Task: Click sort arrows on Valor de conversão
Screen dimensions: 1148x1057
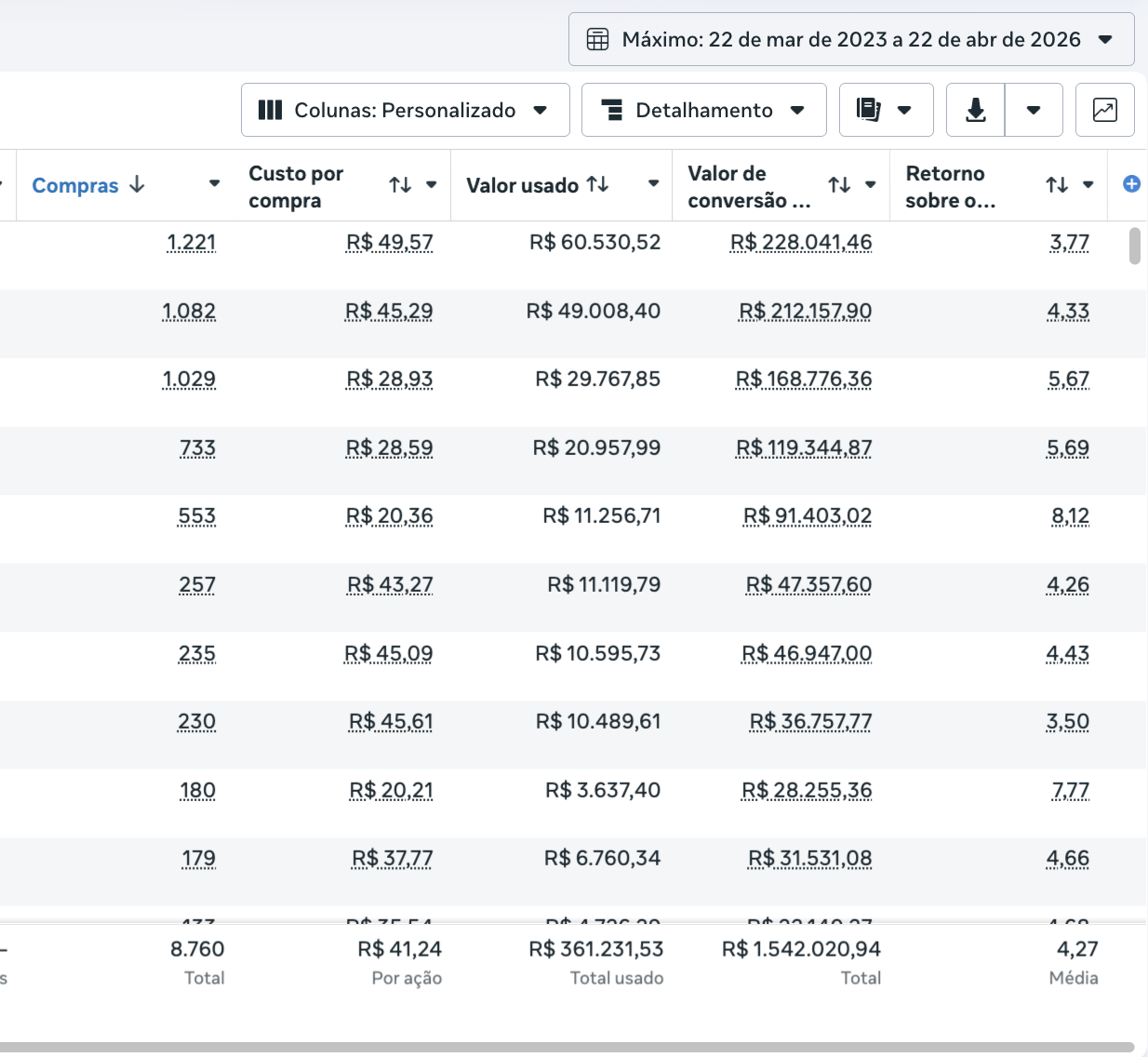Action: click(x=839, y=185)
